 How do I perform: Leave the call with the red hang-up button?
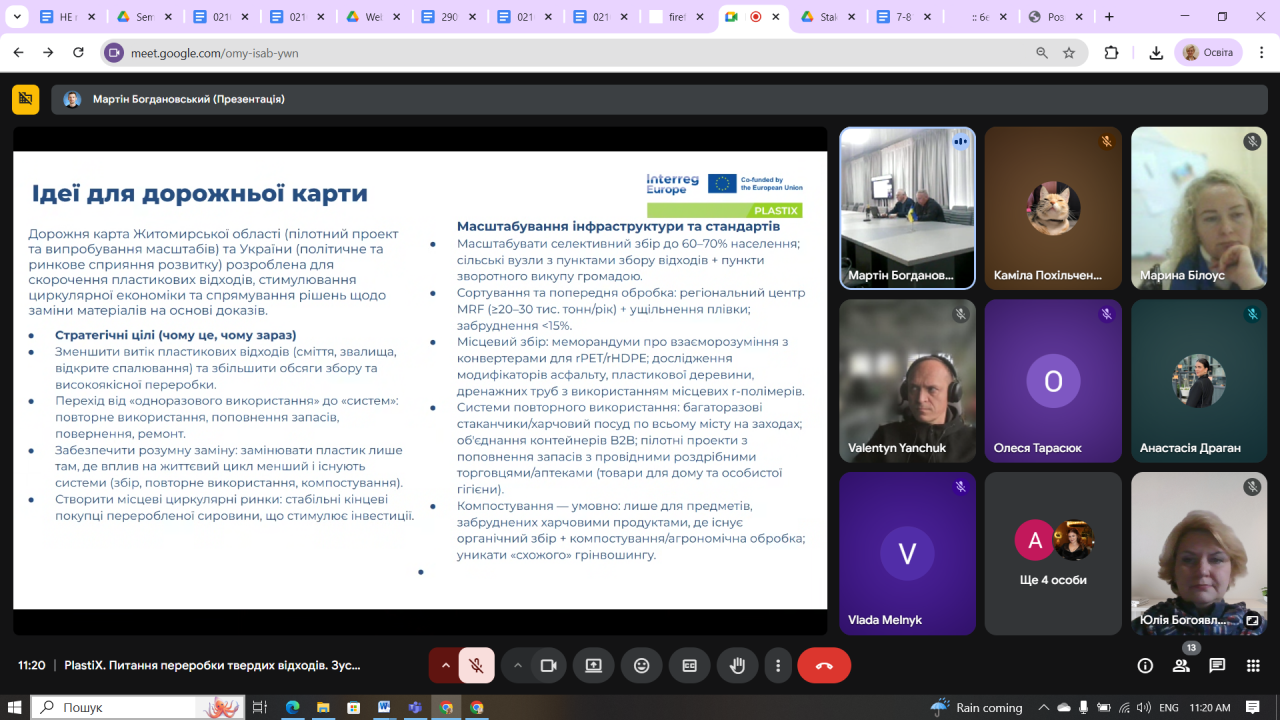point(824,665)
